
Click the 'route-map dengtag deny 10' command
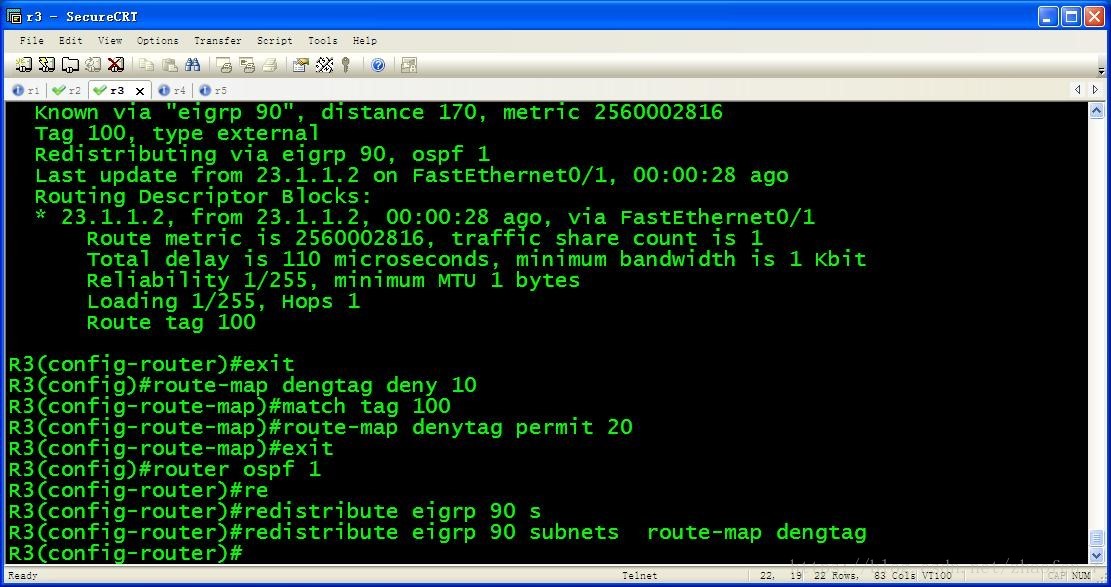[315, 386]
